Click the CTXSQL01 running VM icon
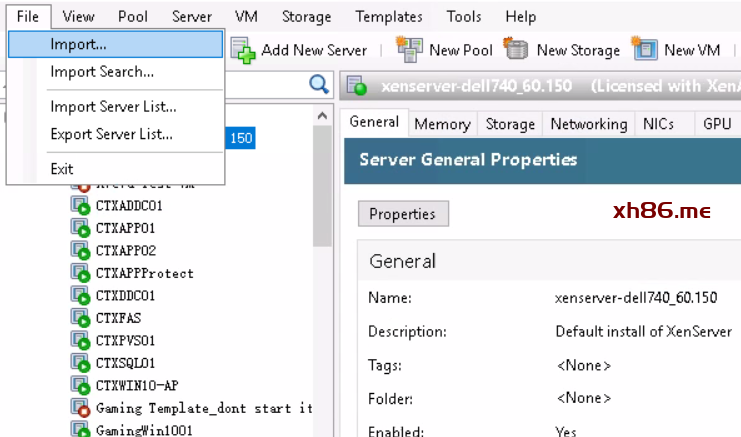Screen dimensions: 741x437 [x=81, y=363]
